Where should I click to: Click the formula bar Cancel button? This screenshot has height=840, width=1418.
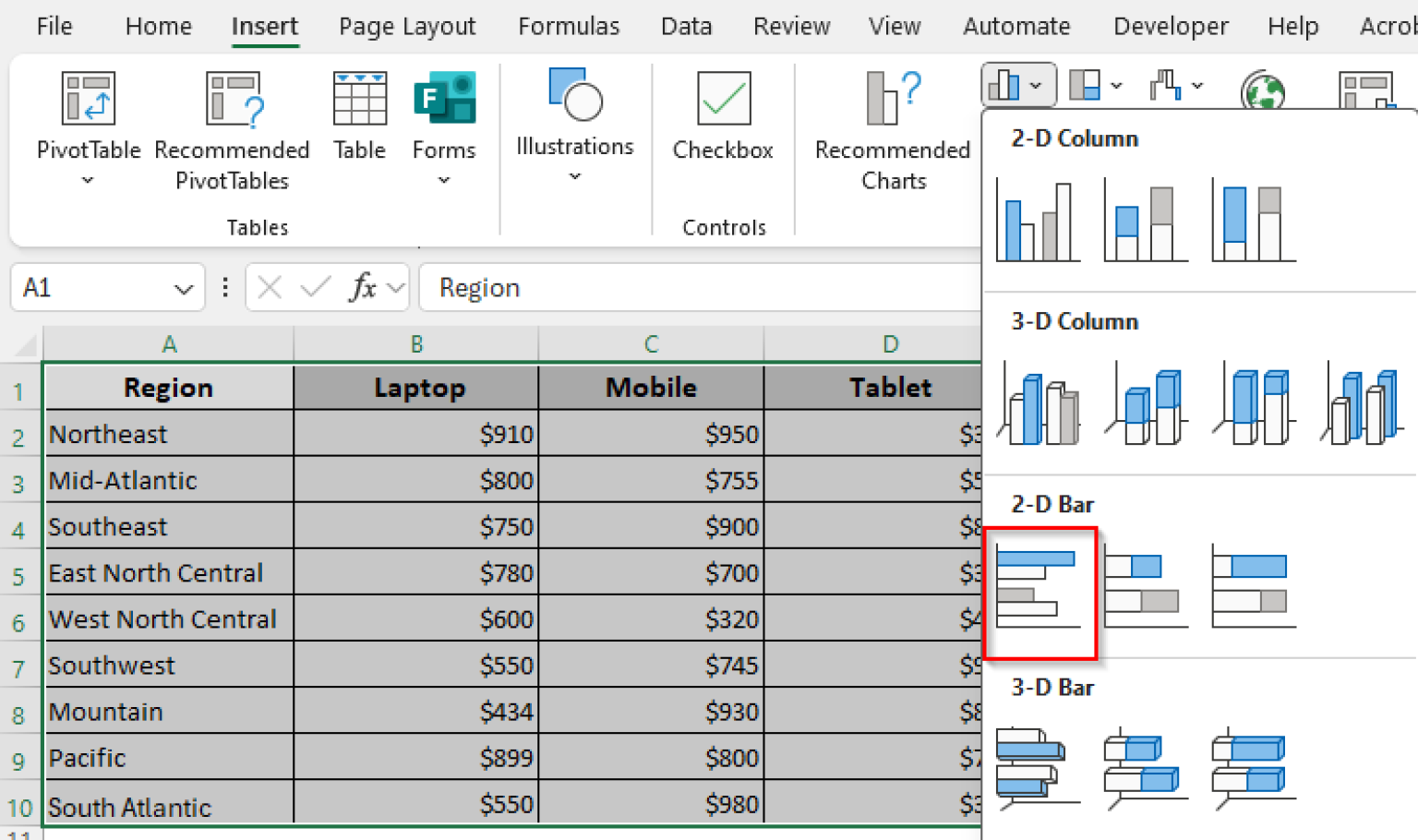pos(268,287)
